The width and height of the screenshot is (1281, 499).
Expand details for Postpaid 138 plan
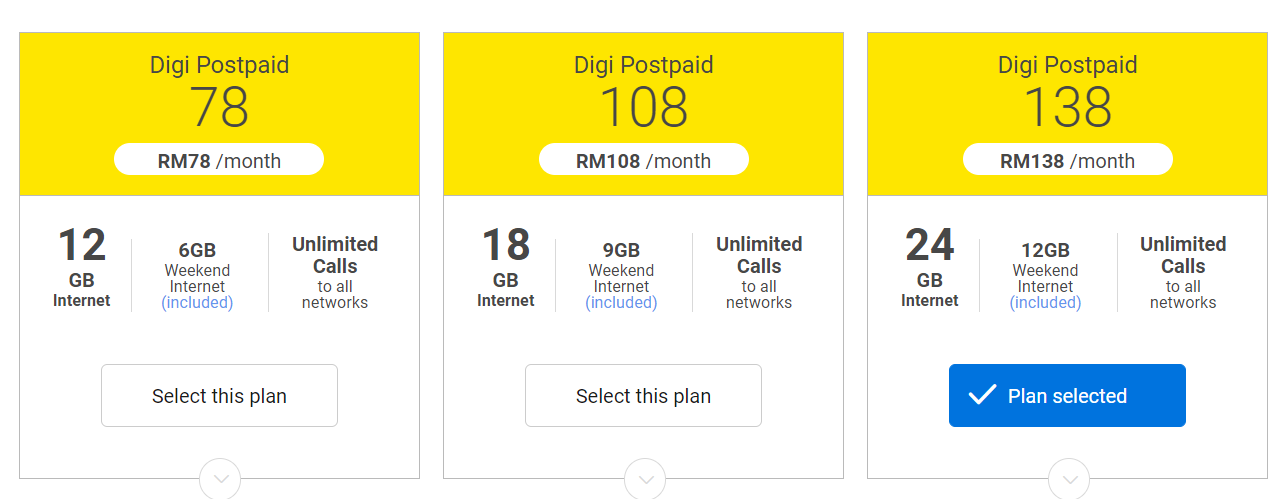pos(1068,479)
